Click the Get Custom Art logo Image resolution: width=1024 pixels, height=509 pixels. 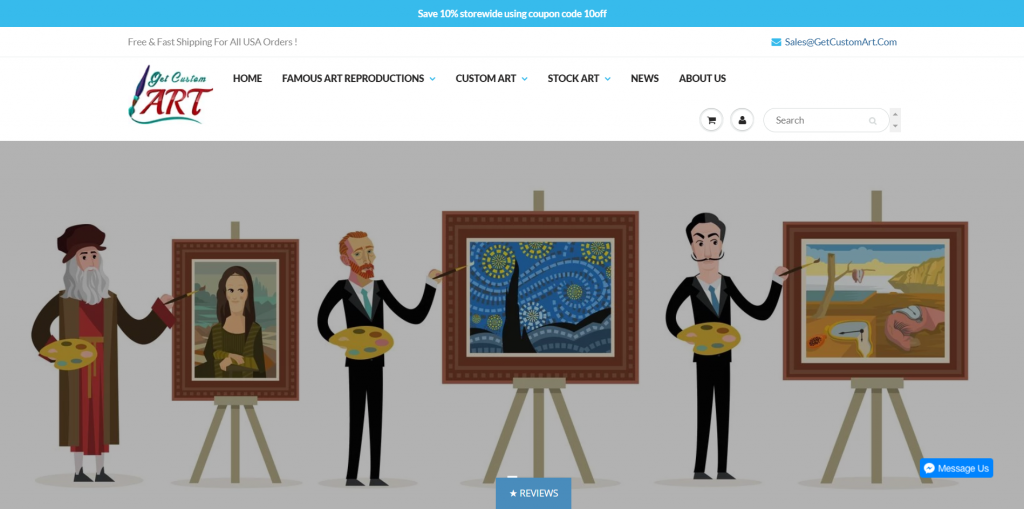(x=170, y=95)
